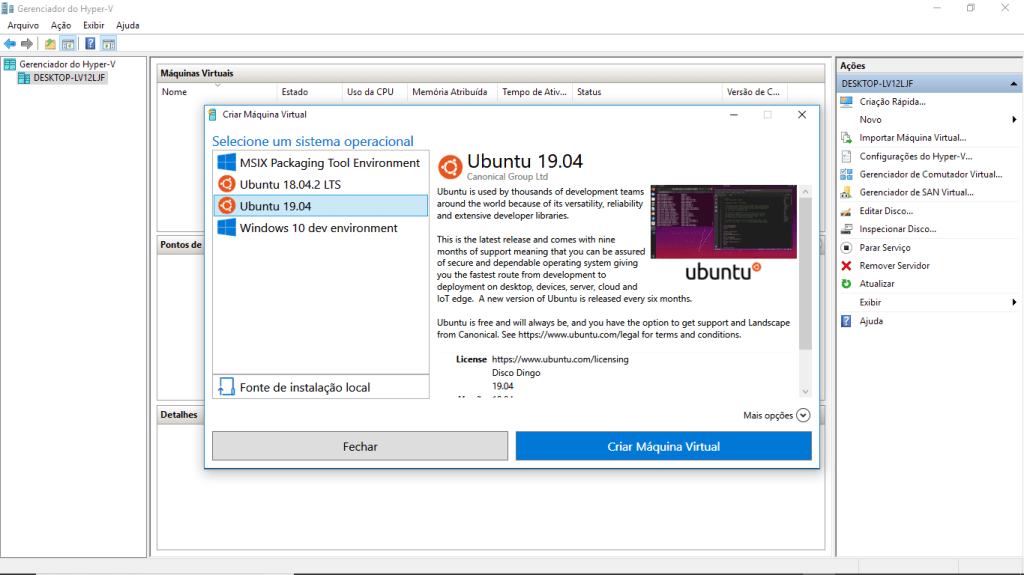Click the Inspecionar Disco icon
The image size is (1024, 575).
tap(846, 229)
